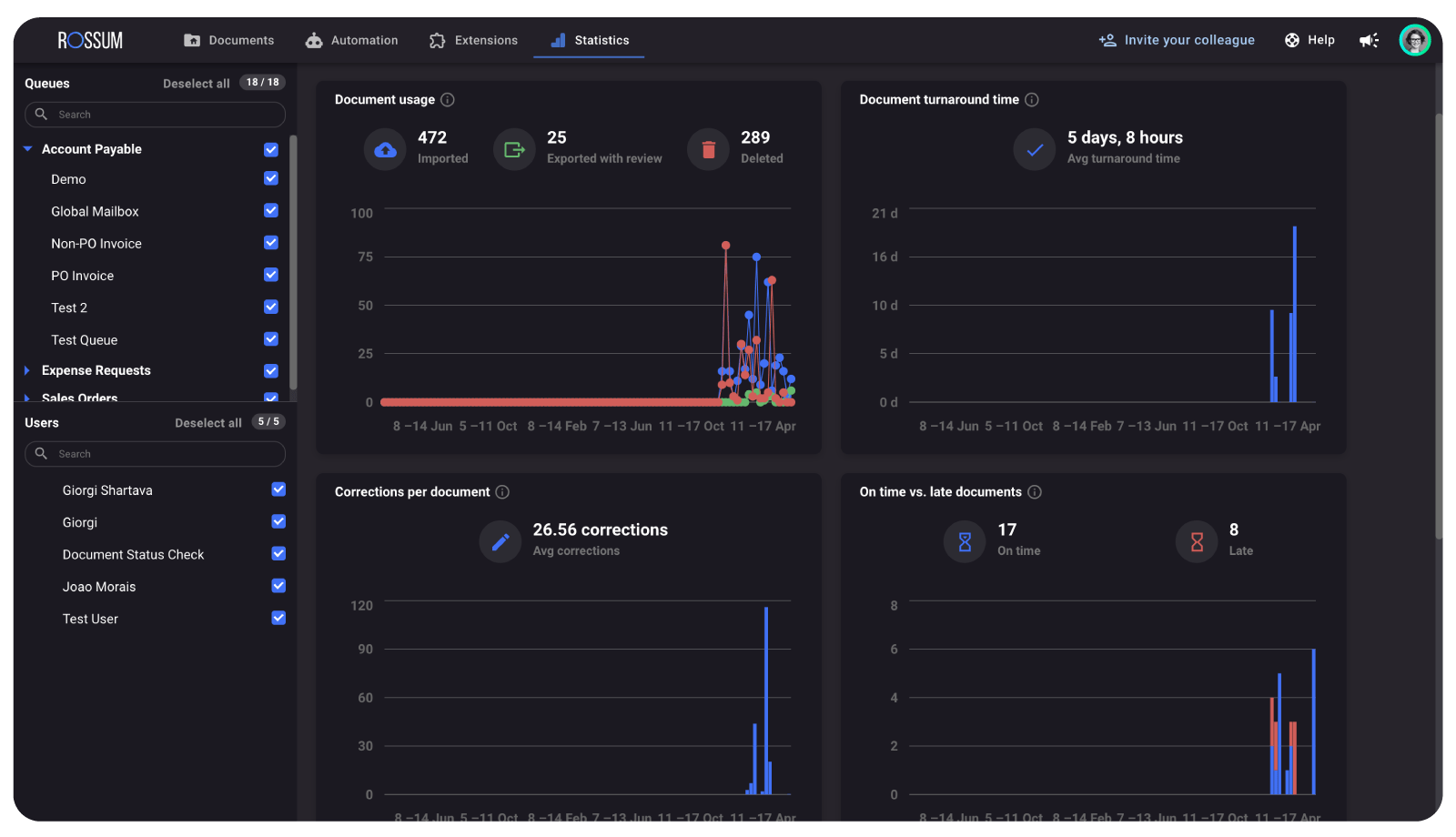Open the Document usage info tooltip
Screen dimensions: 1456x837
pos(446,99)
